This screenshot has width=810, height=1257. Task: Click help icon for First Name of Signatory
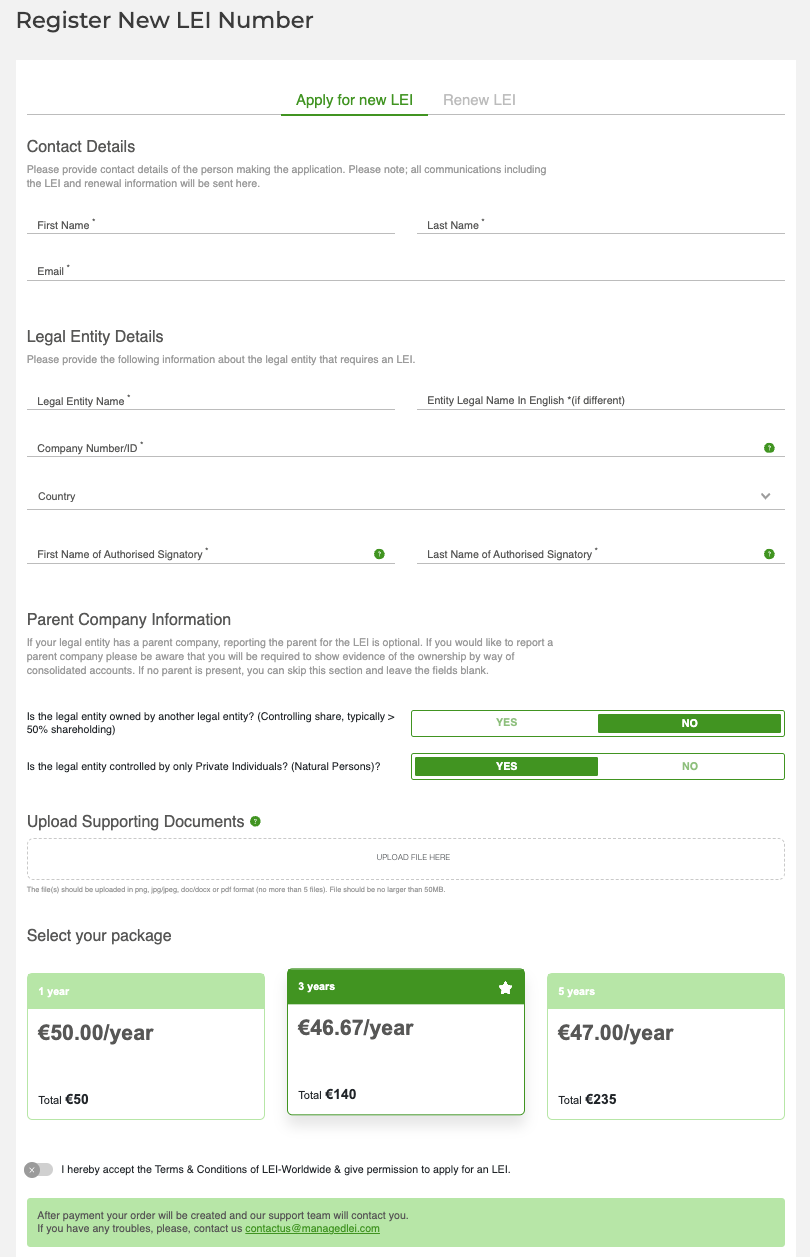point(379,554)
